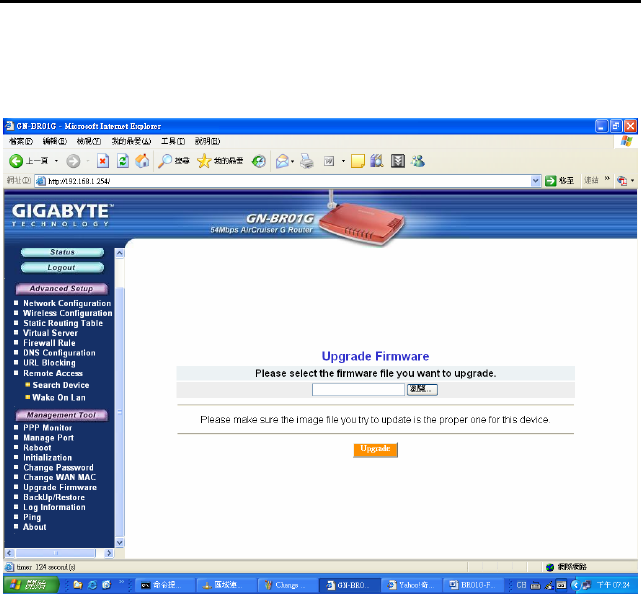Open the Edit menu (編輯)
The image size is (641, 594).
point(54,141)
